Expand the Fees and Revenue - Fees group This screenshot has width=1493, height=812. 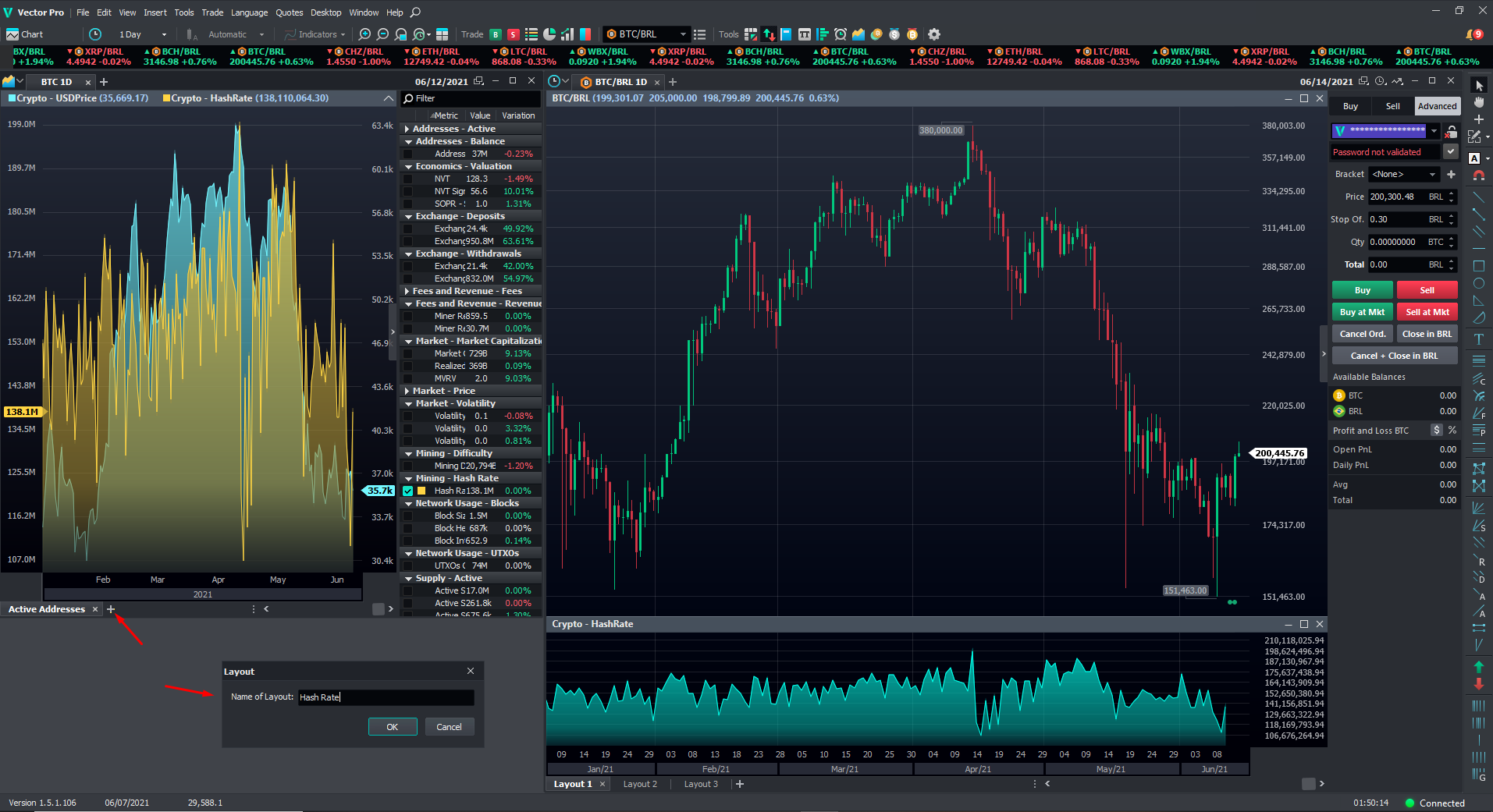[407, 291]
